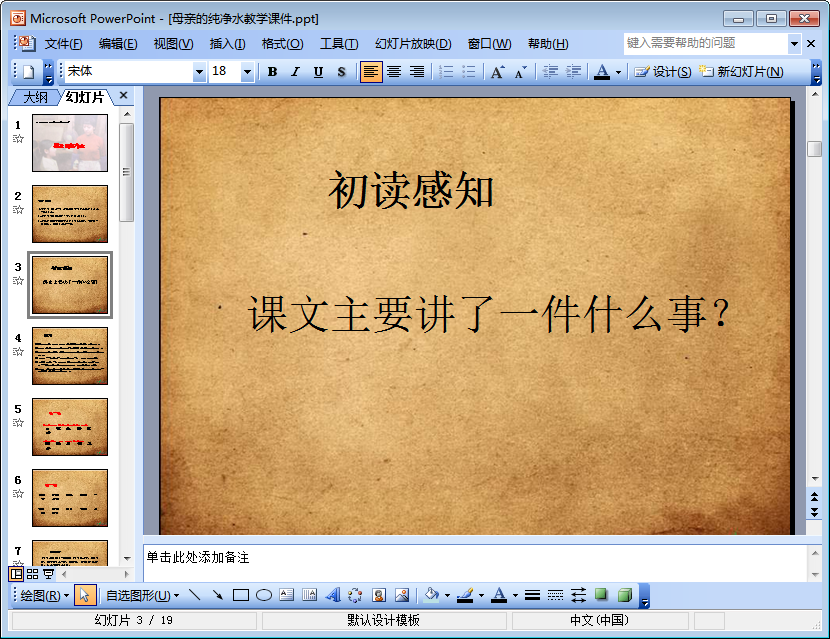This screenshot has height=639, width=830.
Task: Click the New document icon
Action: tap(29, 71)
